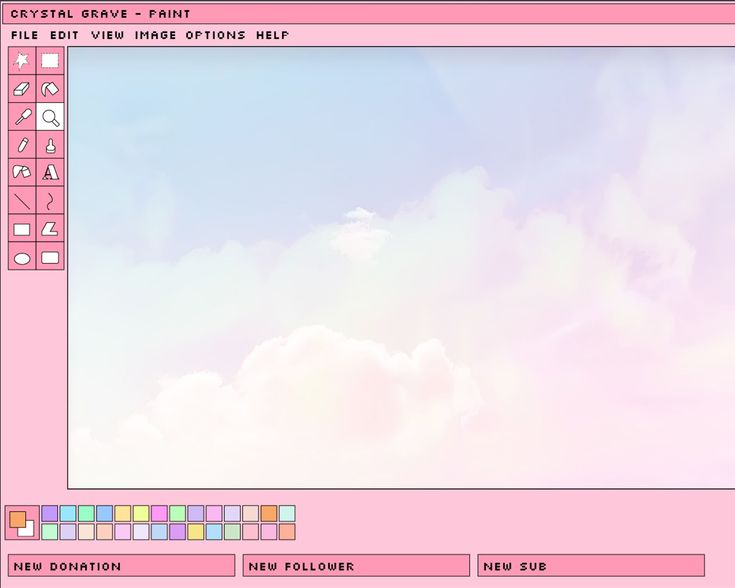Select the cream swatch in bottom palette row

[x=86, y=532]
